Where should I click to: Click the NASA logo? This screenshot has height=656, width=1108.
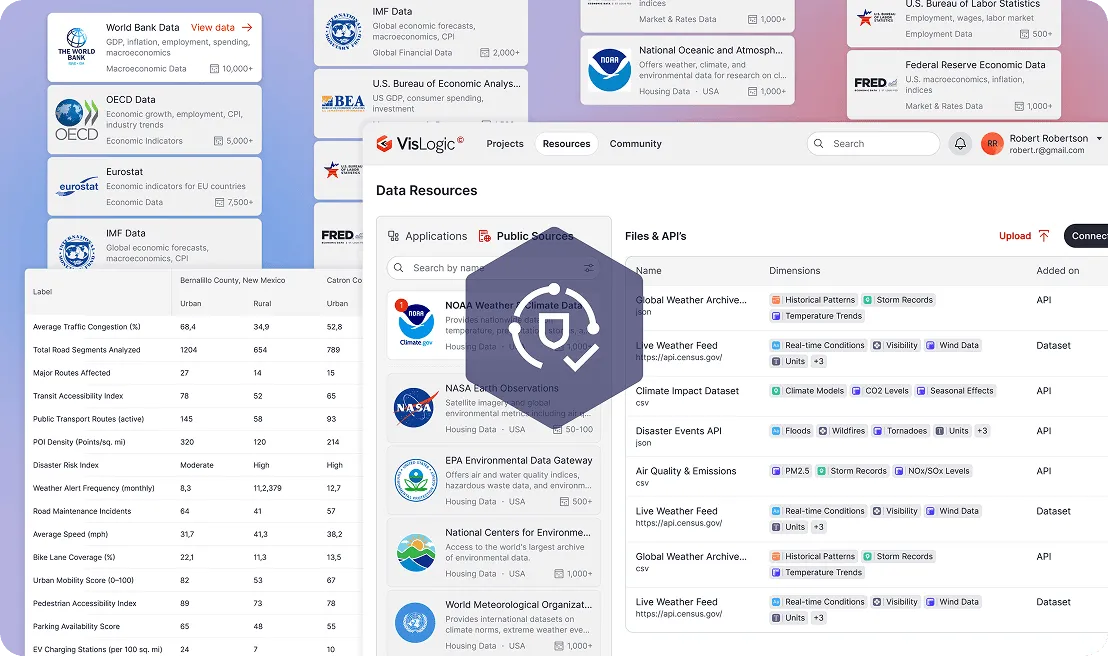(415, 408)
